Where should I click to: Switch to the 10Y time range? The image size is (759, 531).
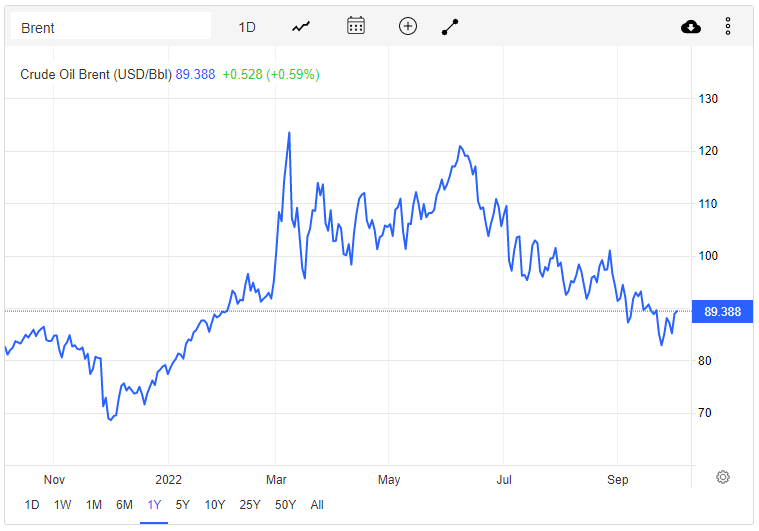(x=215, y=505)
